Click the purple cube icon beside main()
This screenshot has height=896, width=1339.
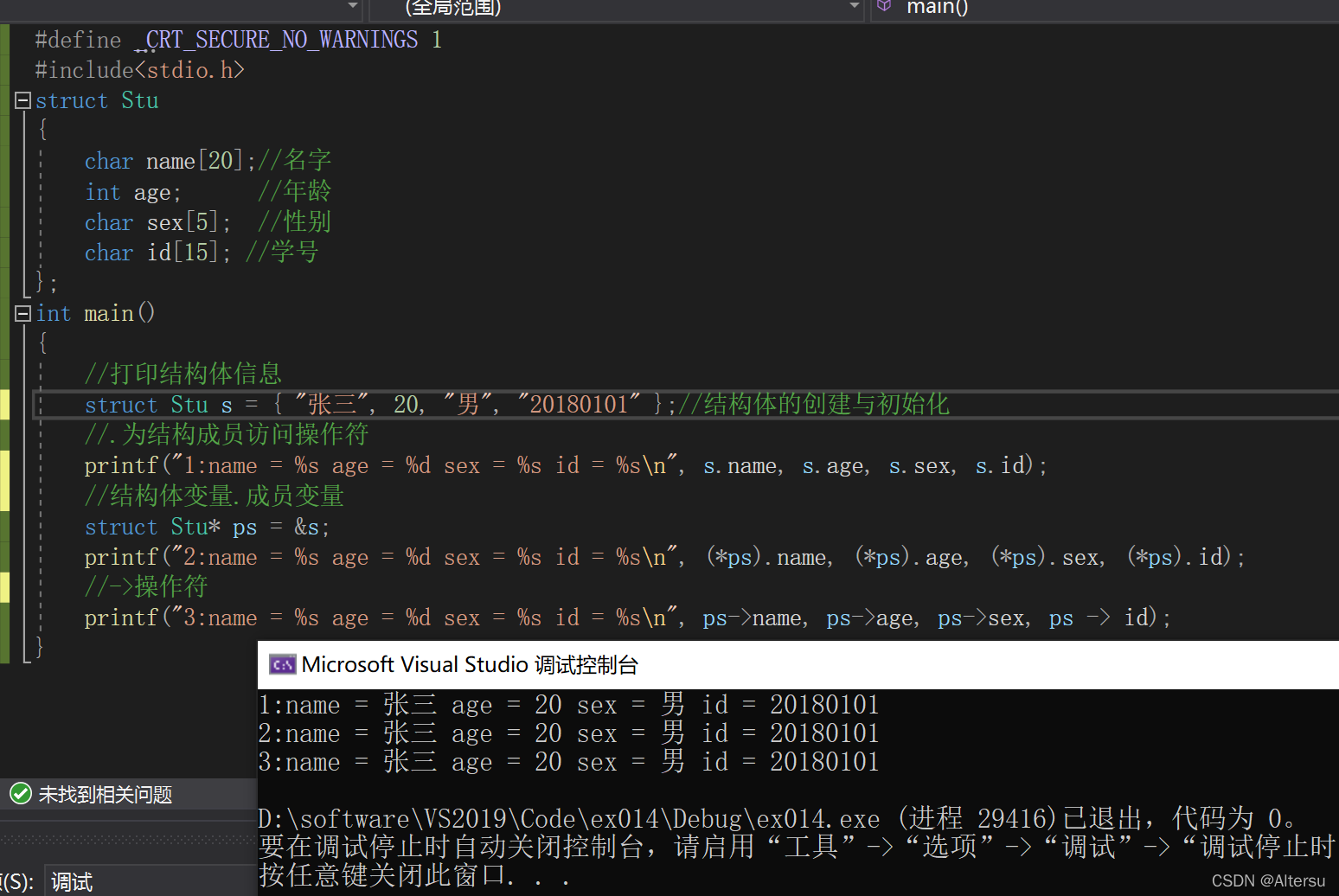(x=884, y=6)
